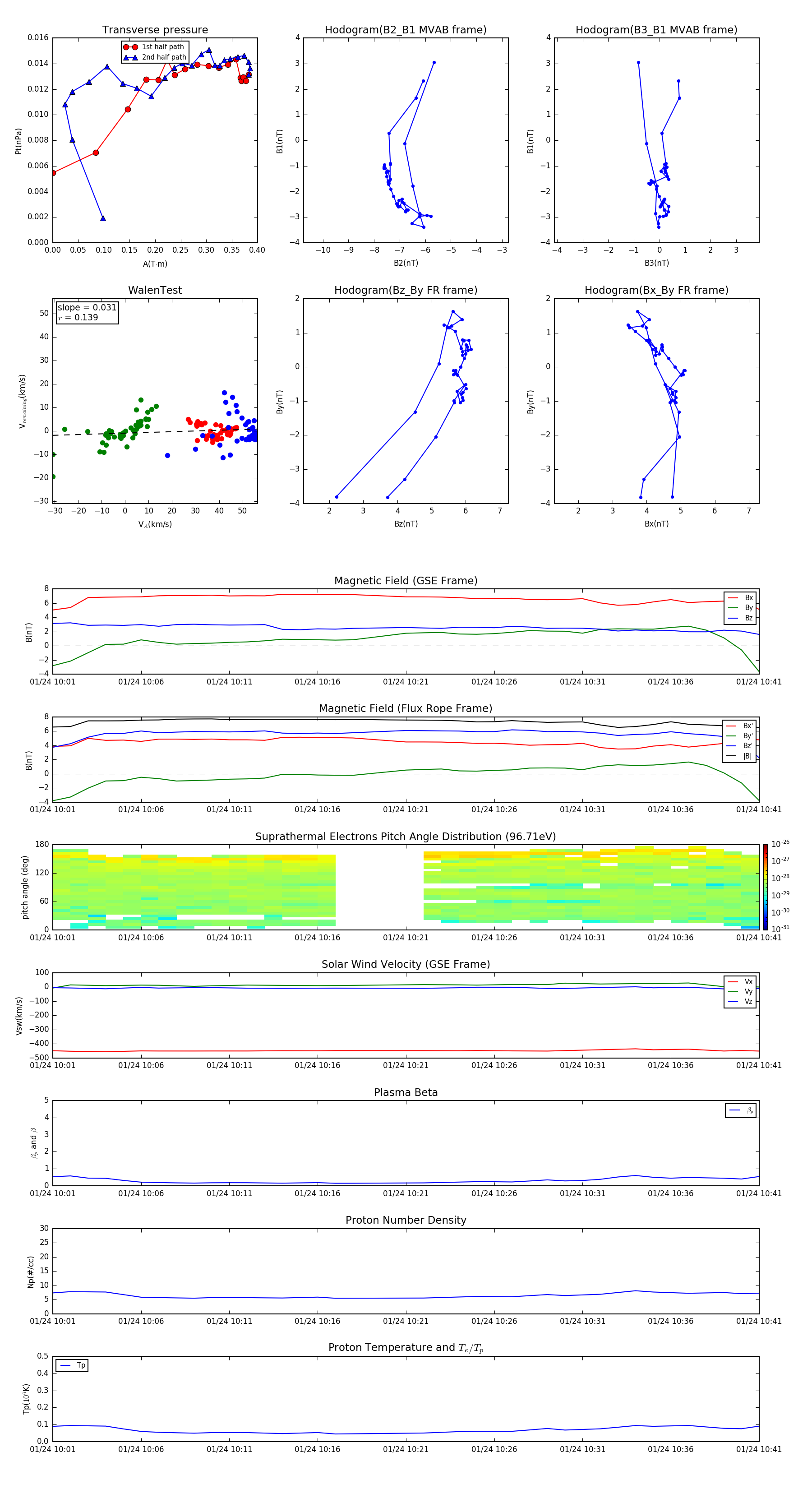The width and height of the screenshot is (812, 1489).
Task: Click the "Tp(10^6K)" y-axis label
Action: click(26, 1399)
